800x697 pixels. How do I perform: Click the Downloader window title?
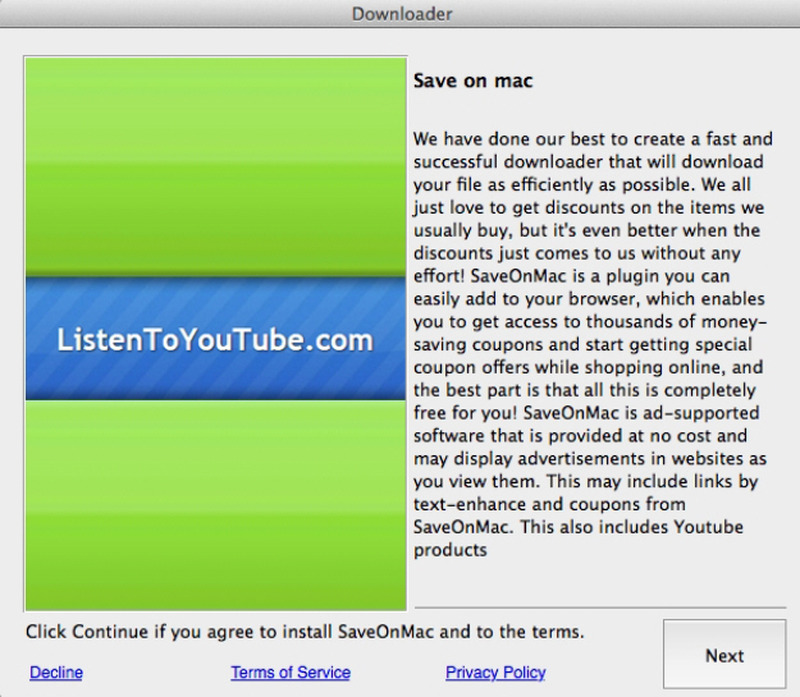401,14
